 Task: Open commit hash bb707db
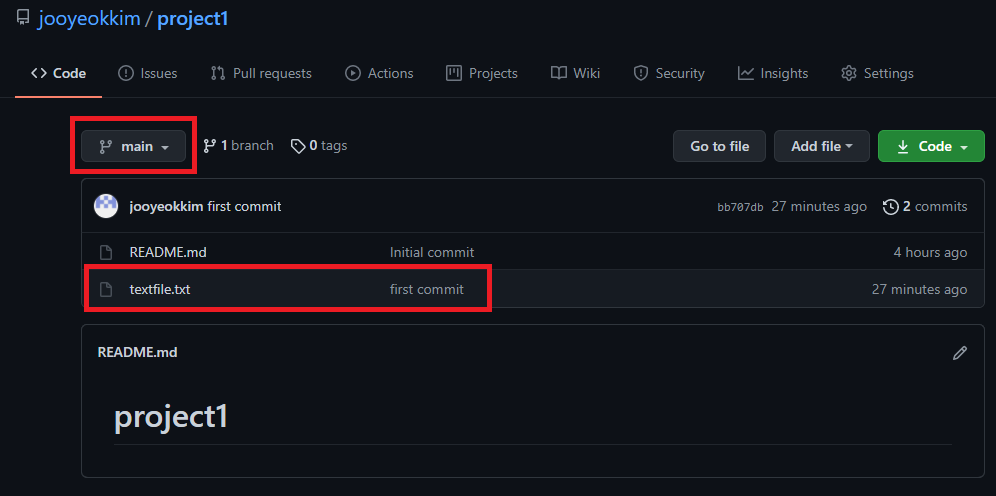point(740,207)
